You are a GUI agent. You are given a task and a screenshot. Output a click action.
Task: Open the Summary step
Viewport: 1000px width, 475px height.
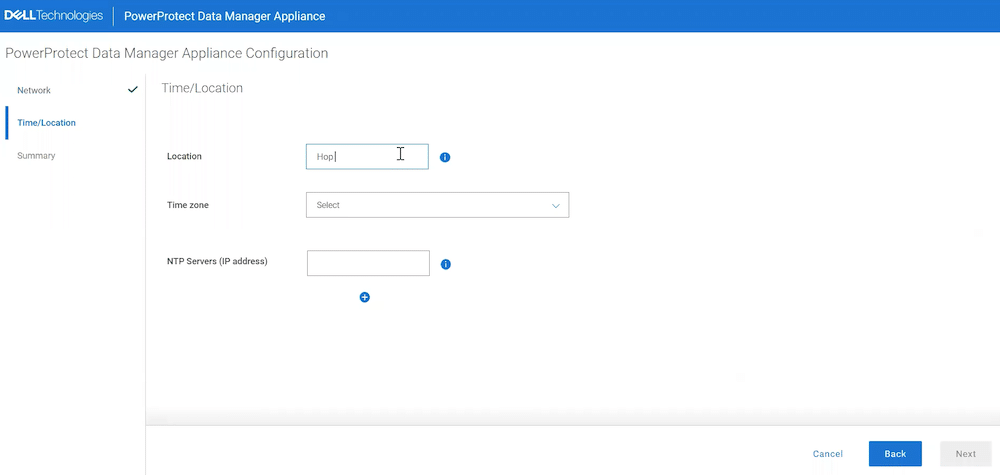coord(36,156)
